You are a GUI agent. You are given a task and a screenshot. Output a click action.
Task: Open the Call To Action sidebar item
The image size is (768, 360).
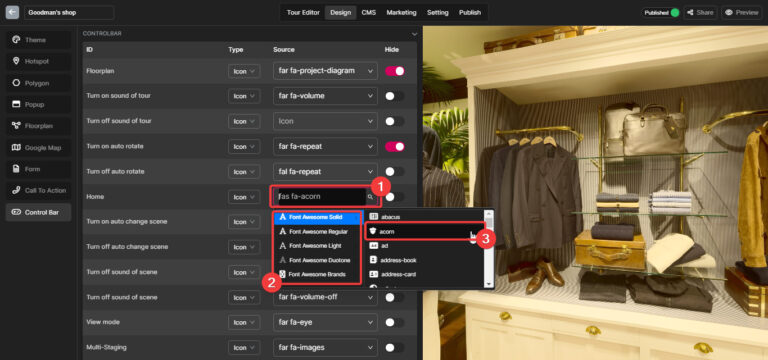pyautogui.click(x=38, y=191)
